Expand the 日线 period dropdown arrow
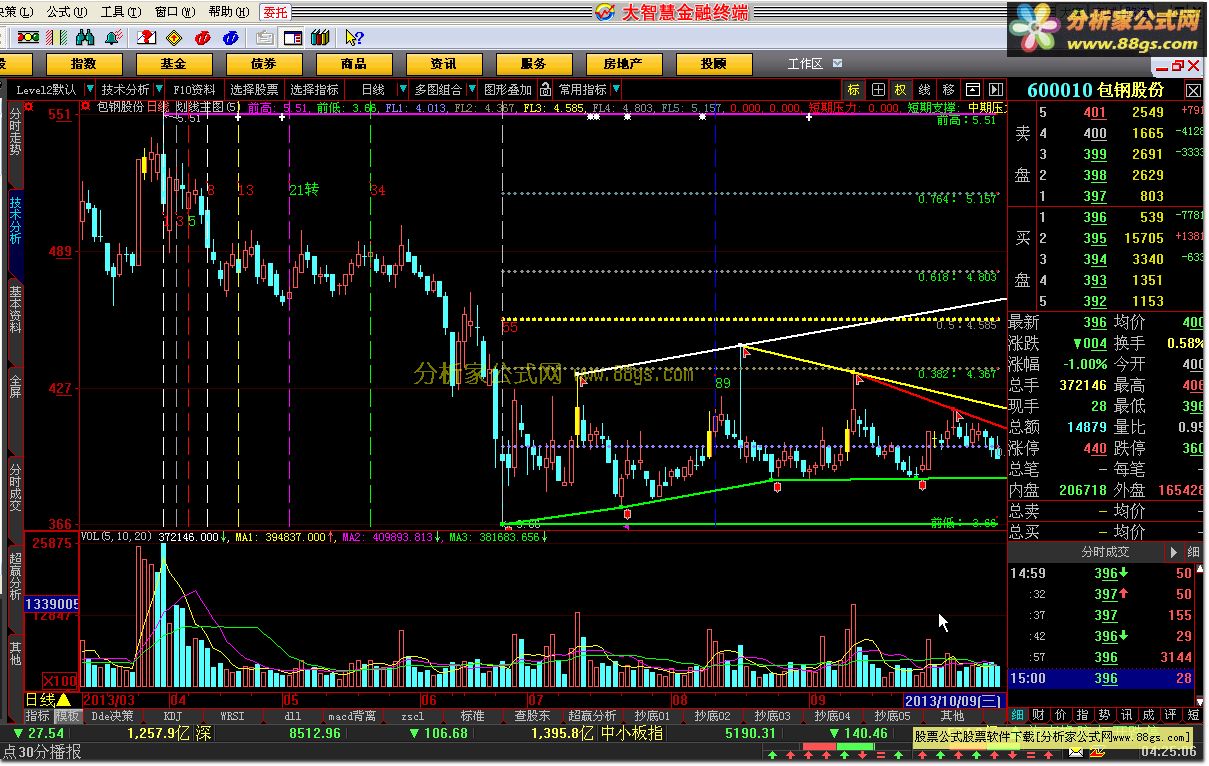Viewport: 1209px width, 766px height. 403,89
